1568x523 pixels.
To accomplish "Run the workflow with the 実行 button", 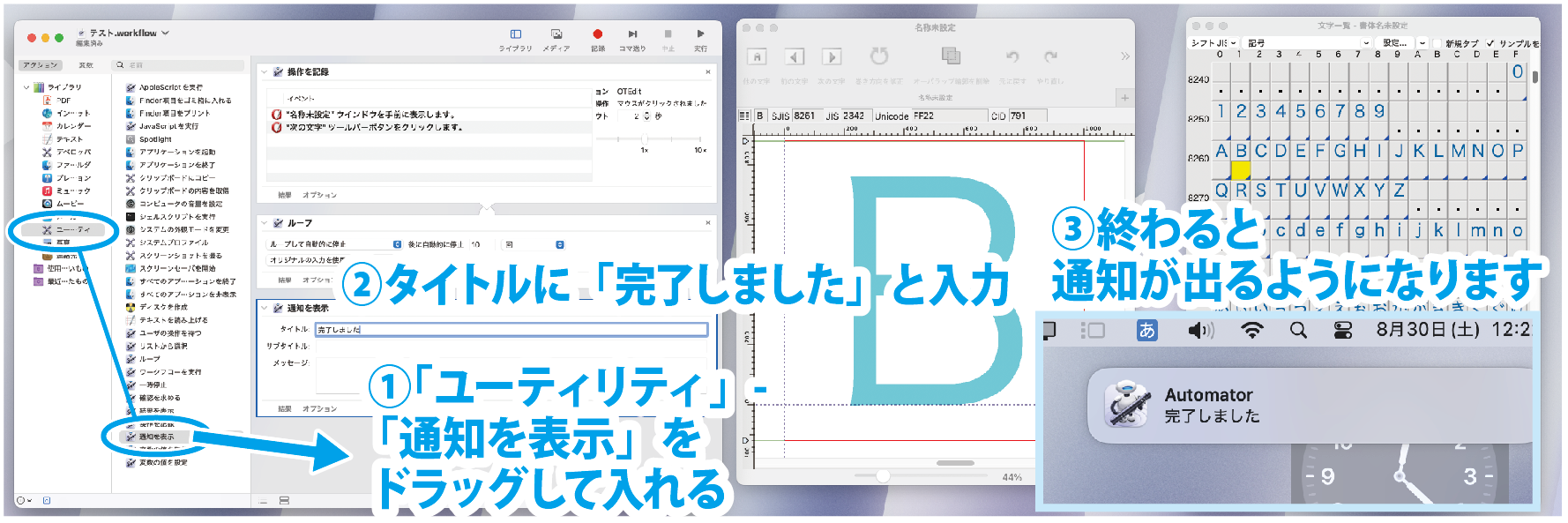I will coord(700,34).
